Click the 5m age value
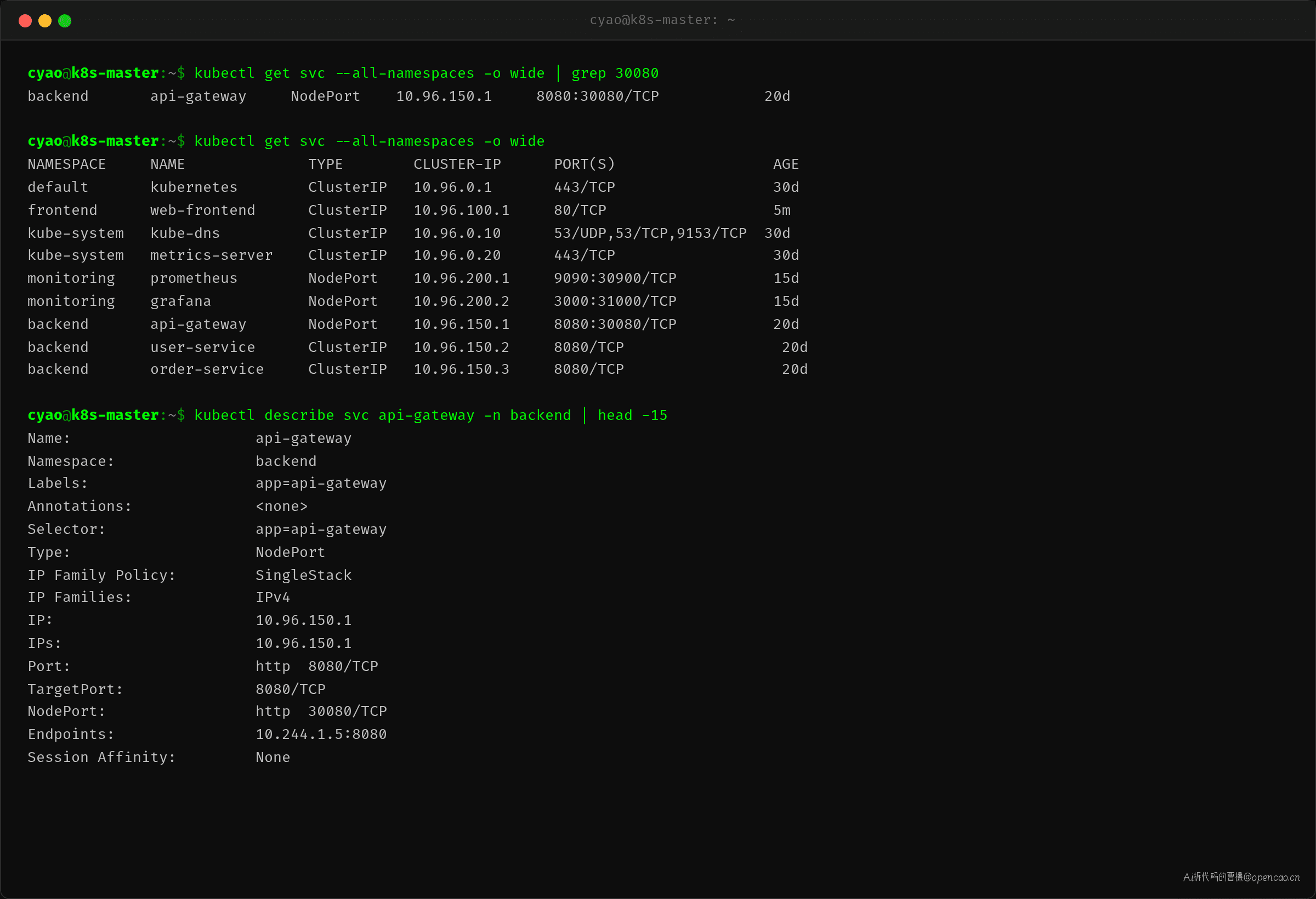Viewport: 1316px width, 899px height. [782, 210]
